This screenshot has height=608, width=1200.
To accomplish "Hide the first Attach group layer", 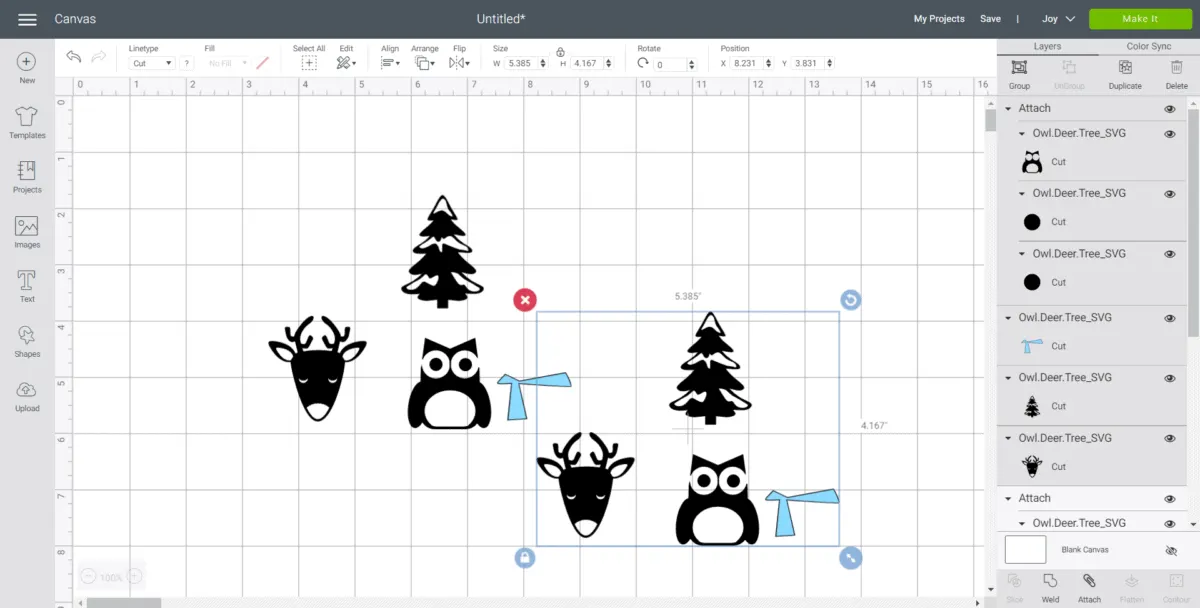I will (x=1169, y=108).
